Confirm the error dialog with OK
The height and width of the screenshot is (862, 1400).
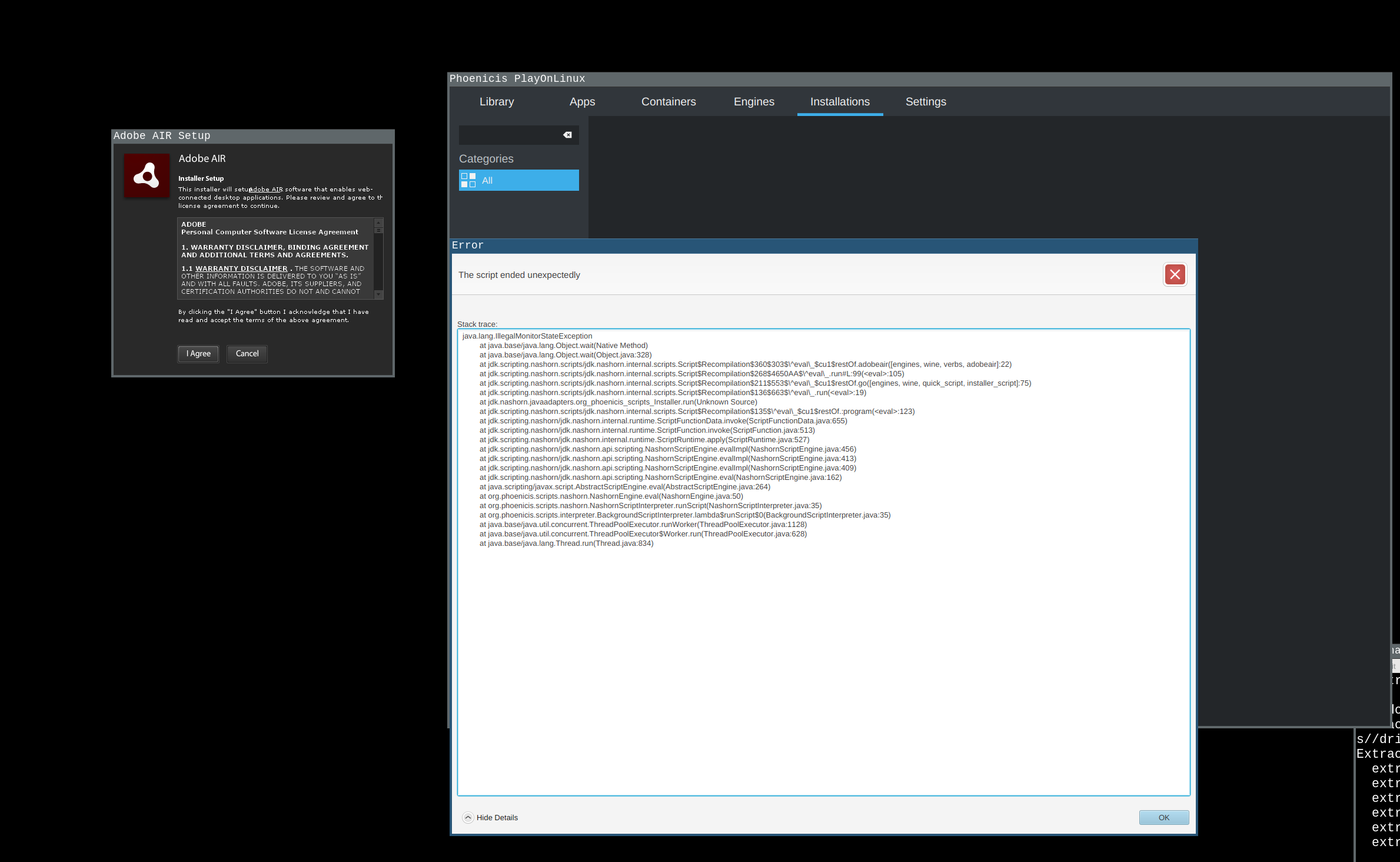pyautogui.click(x=1163, y=817)
